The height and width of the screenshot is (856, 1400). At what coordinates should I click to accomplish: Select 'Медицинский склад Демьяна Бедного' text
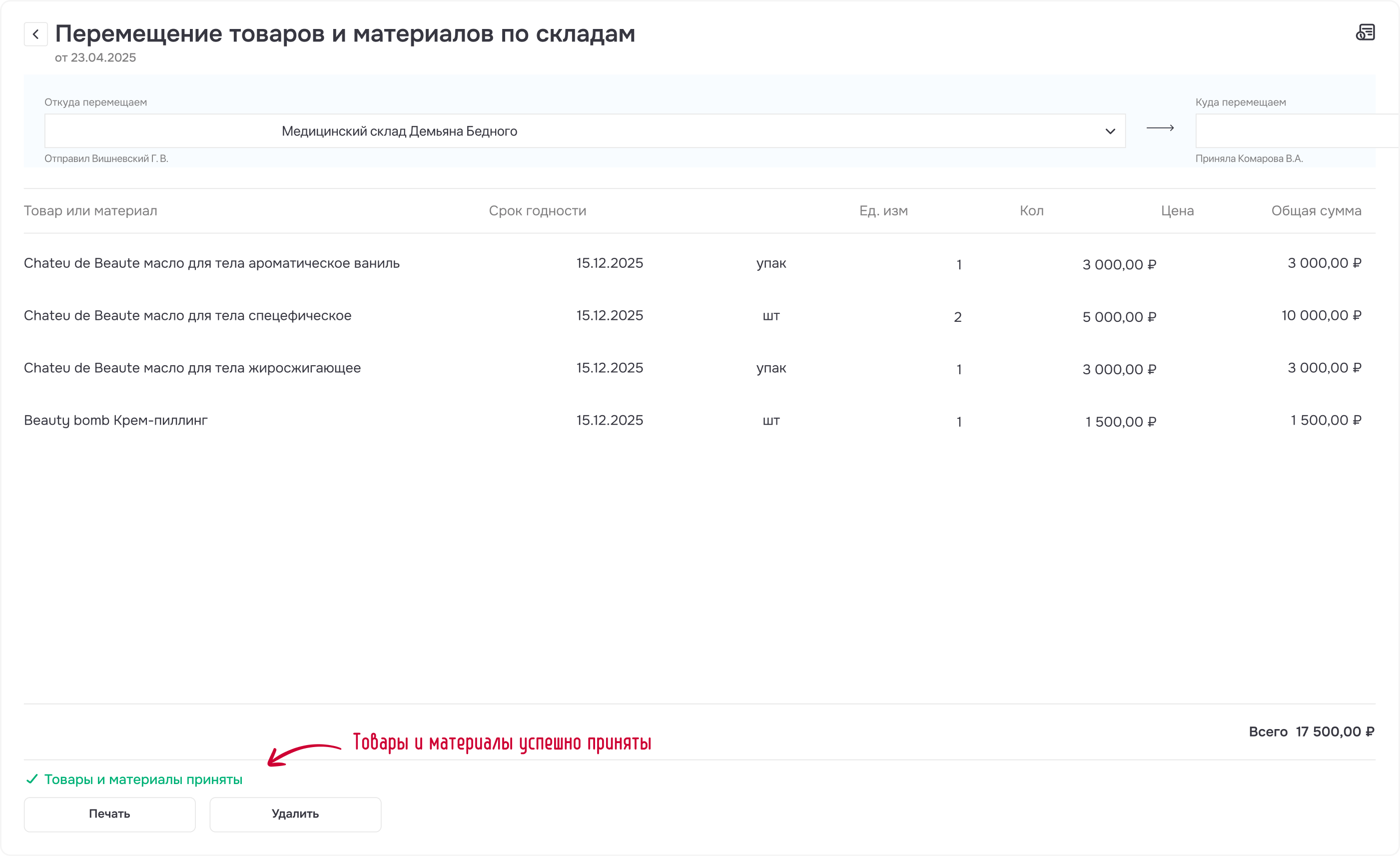pyautogui.click(x=399, y=131)
